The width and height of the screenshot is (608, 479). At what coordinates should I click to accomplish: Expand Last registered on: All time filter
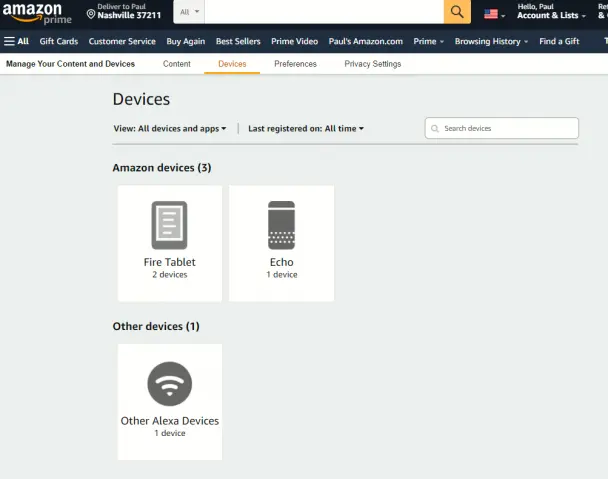click(306, 128)
